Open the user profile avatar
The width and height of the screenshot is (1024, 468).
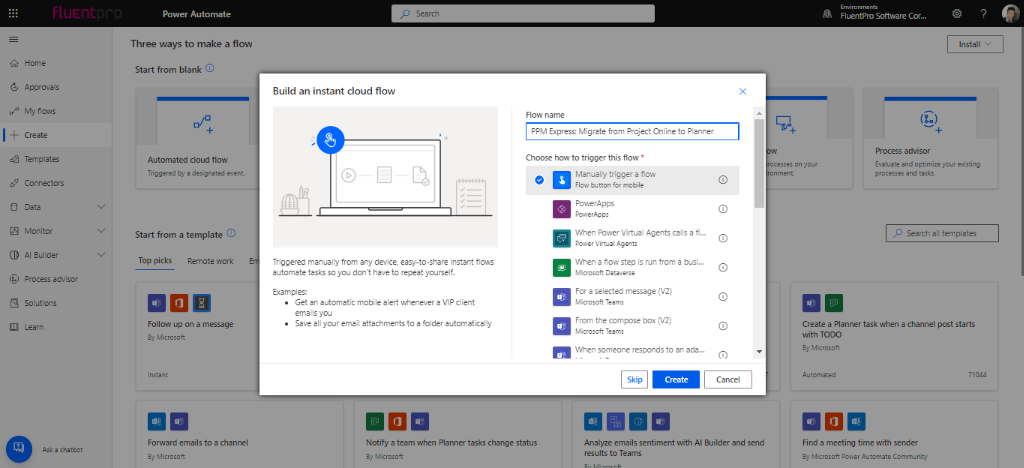pyautogui.click(x=1010, y=13)
